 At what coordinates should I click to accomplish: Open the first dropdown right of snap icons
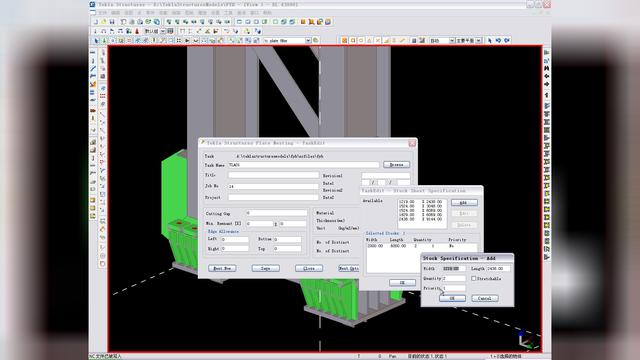[452, 40]
